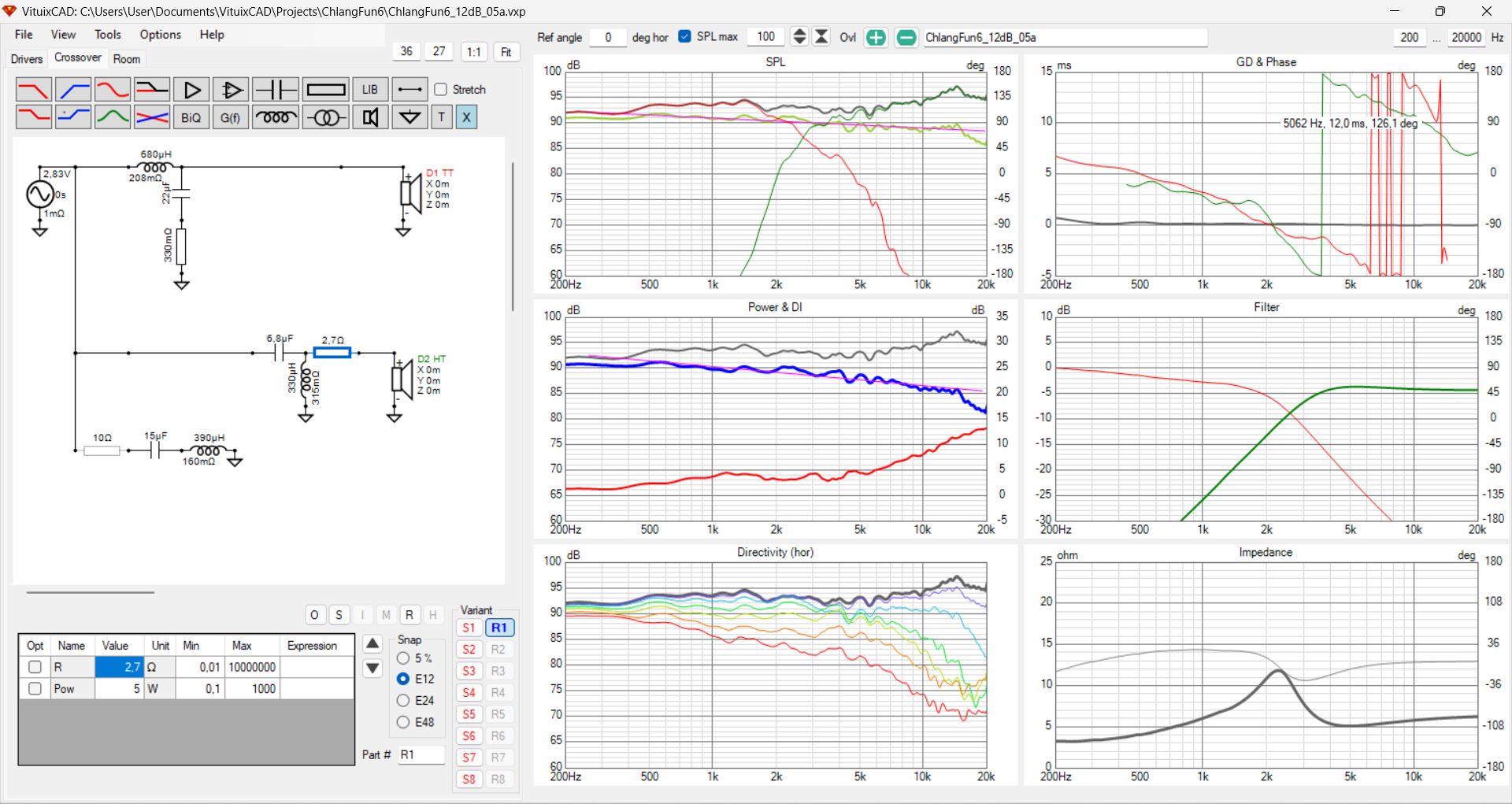Viewport: 1512px width, 804px height.
Task: Click the green remove overlay minus icon
Action: click(x=906, y=37)
